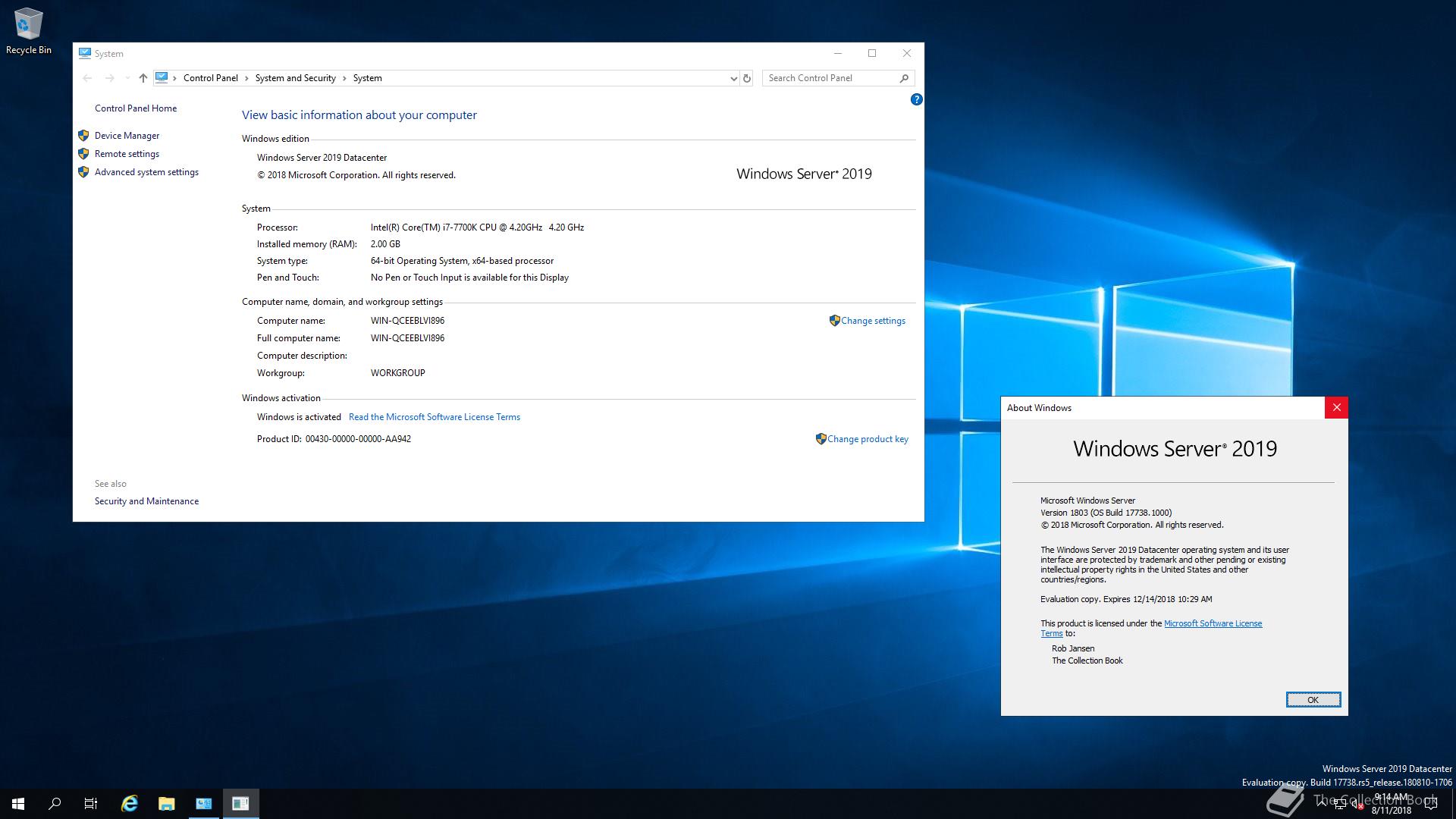The width and height of the screenshot is (1456, 819).
Task: Expand the chevron after System and Security
Action: (x=344, y=78)
